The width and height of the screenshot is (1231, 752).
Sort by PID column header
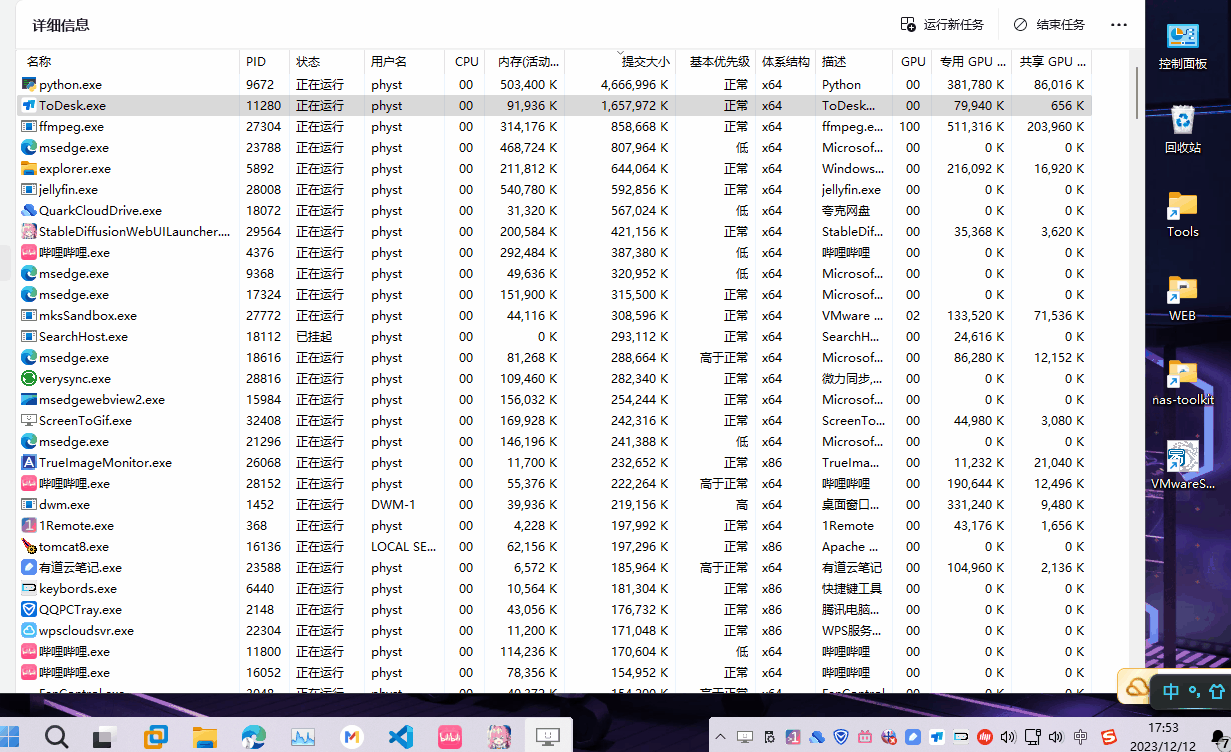pyautogui.click(x=265, y=62)
